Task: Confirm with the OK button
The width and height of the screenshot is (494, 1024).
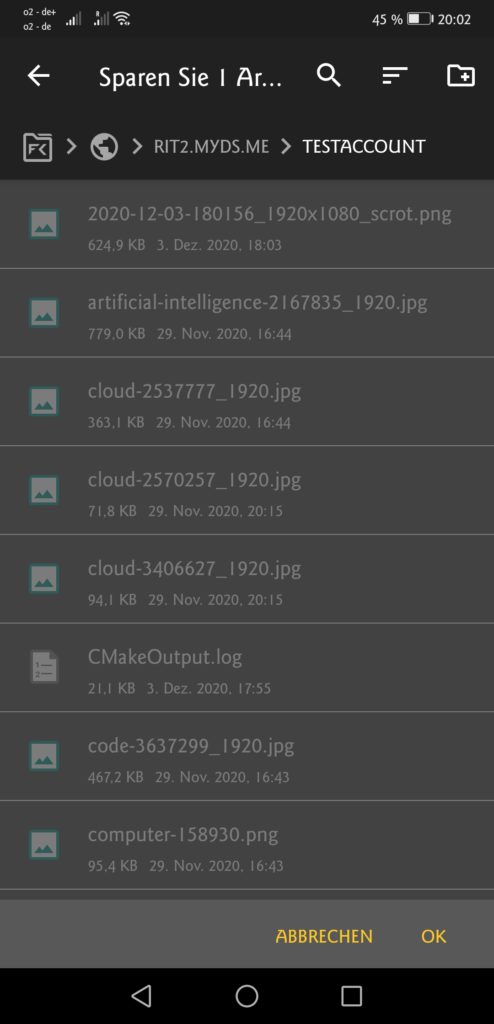Action: coord(433,936)
